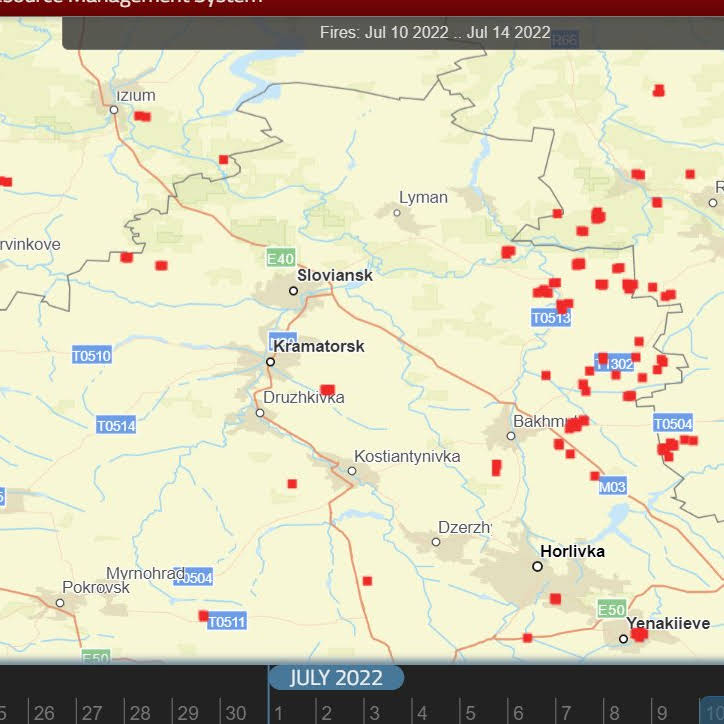Click the Druzhkivka city marker circle
Image resolution: width=724 pixels, height=724 pixels.
coord(260,413)
